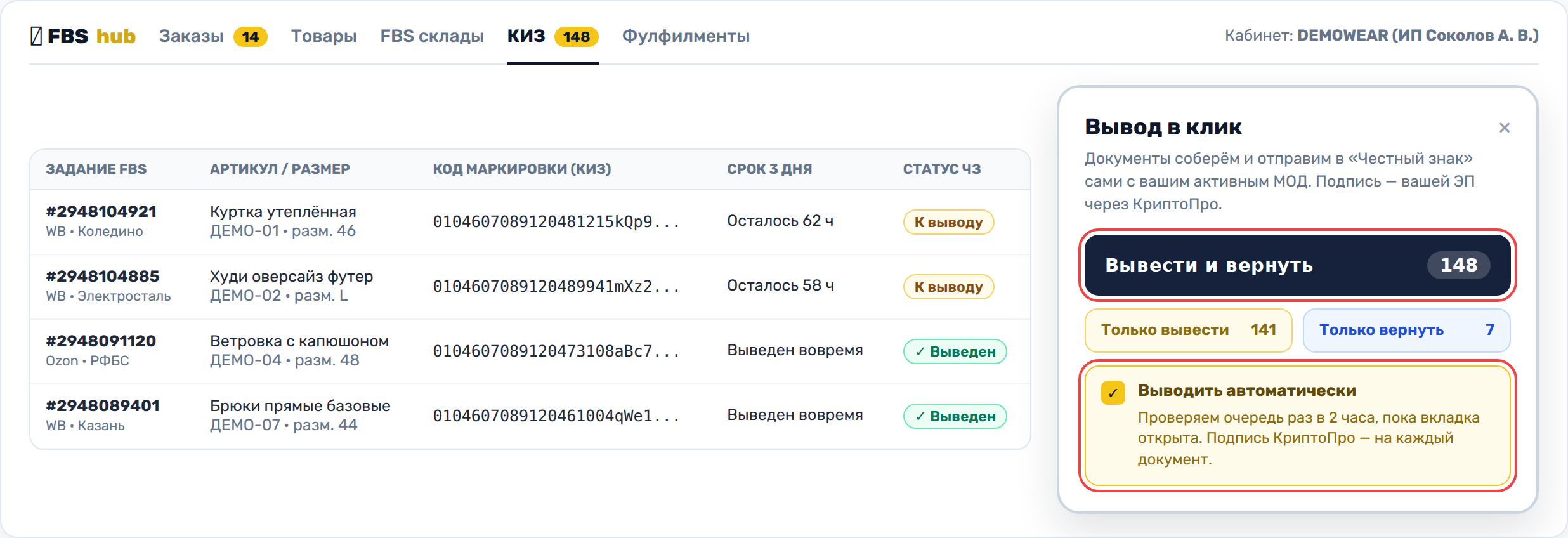Click the Только вывести 141 button
The image size is (1568, 538).
click(1189, 330)
